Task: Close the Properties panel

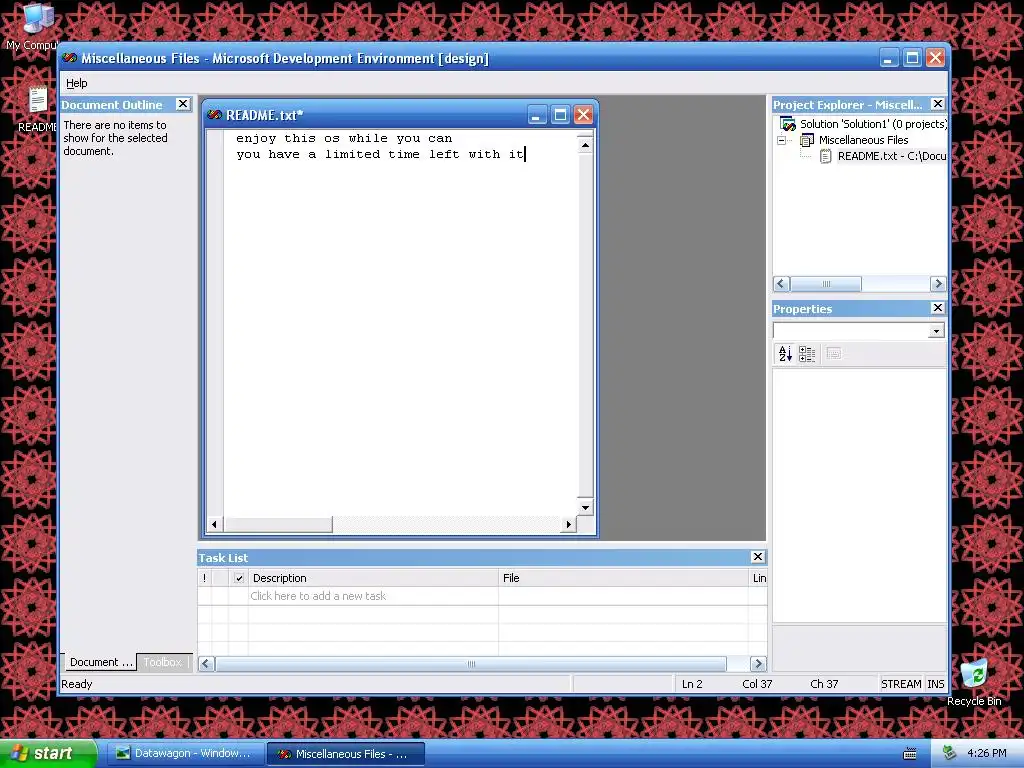Action: pos(937,308)
